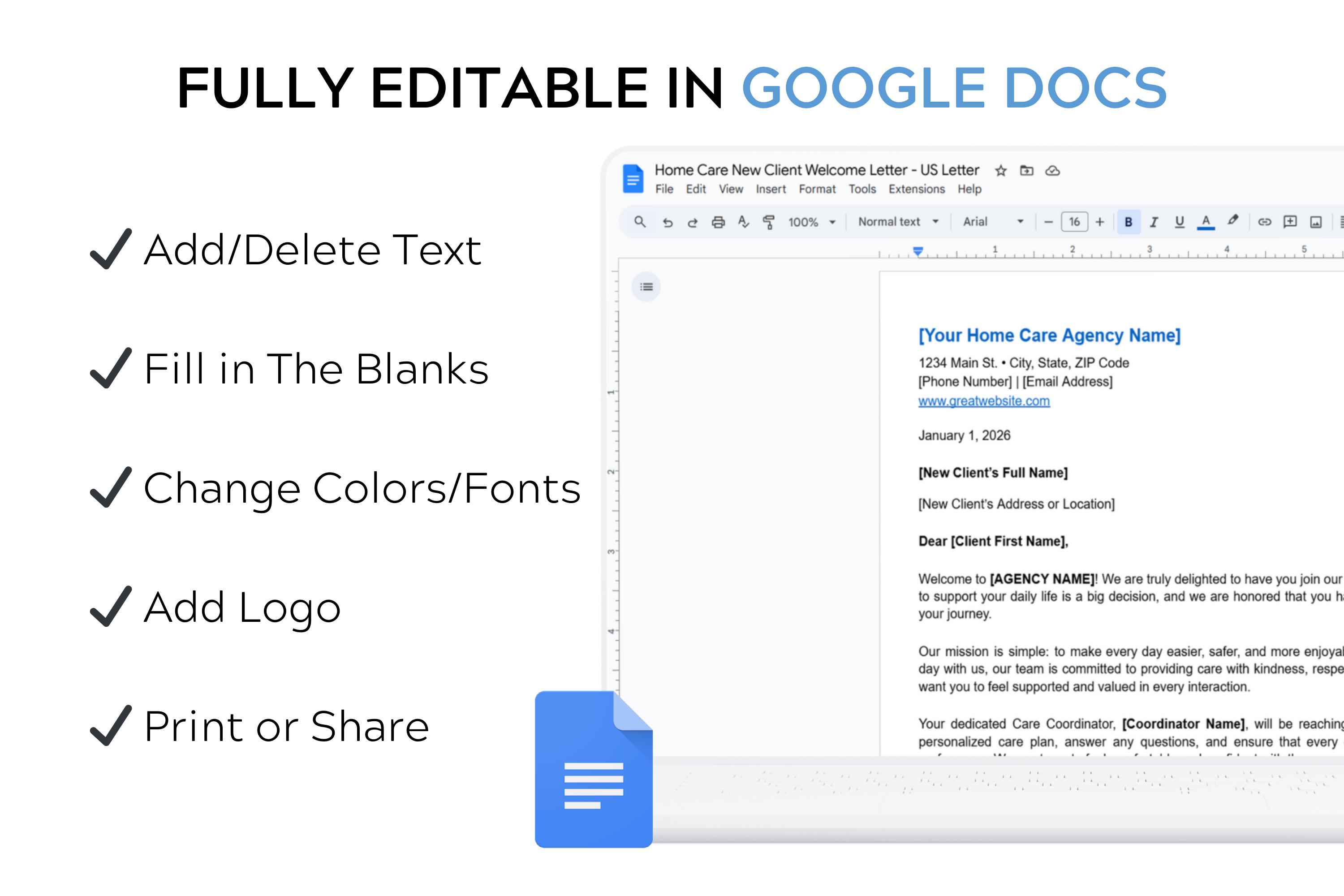The height and width of the screenshot is (896, 1344).
Task: Star the document title
Action: pyautogui.click(x=1000, y=171)
